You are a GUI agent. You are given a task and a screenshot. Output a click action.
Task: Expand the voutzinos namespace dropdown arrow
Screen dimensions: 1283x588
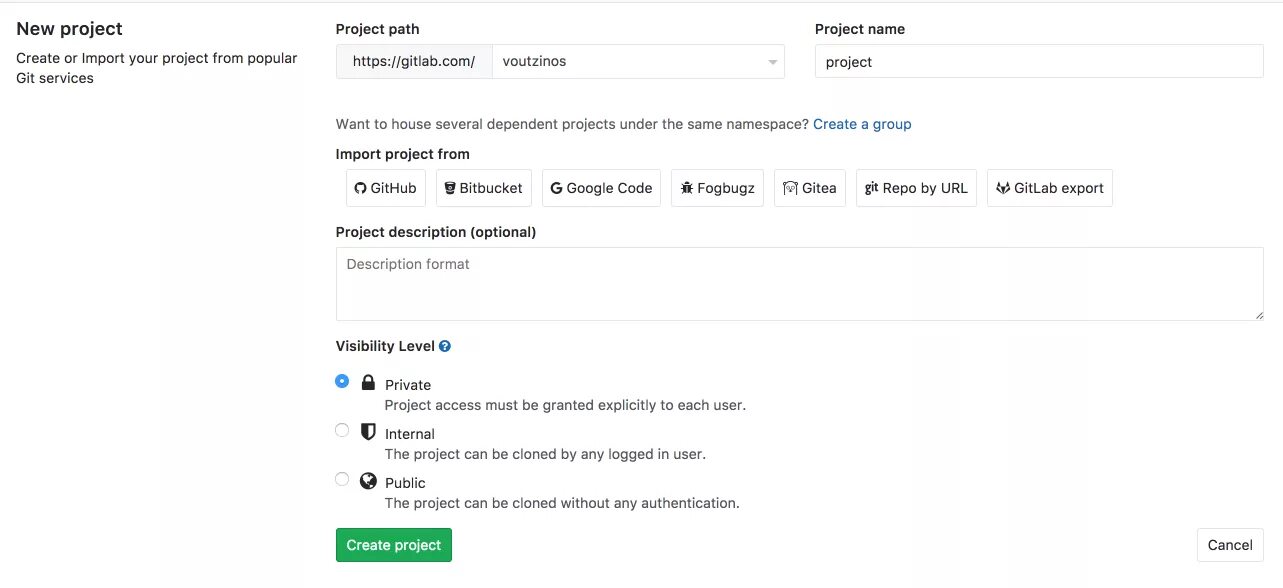click(x=772, y=62)
